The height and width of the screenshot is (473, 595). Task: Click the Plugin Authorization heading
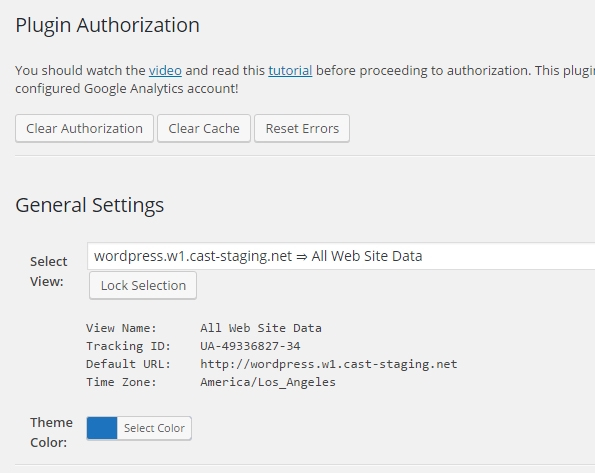[107, 25]
